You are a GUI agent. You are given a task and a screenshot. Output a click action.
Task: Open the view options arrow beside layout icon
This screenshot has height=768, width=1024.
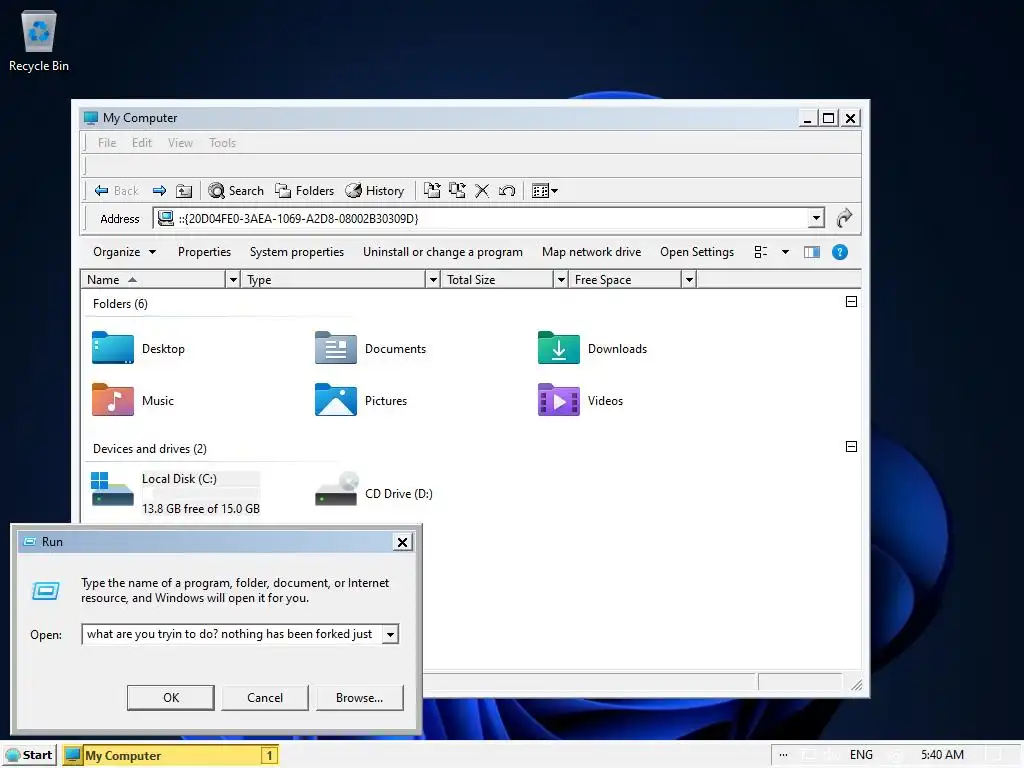(786, 252)
